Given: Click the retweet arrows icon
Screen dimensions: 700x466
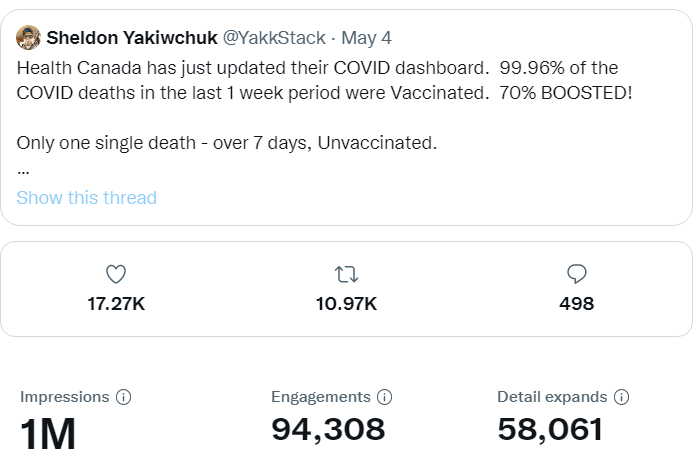Looking at the screenshot, I should (x=346, y=274).
